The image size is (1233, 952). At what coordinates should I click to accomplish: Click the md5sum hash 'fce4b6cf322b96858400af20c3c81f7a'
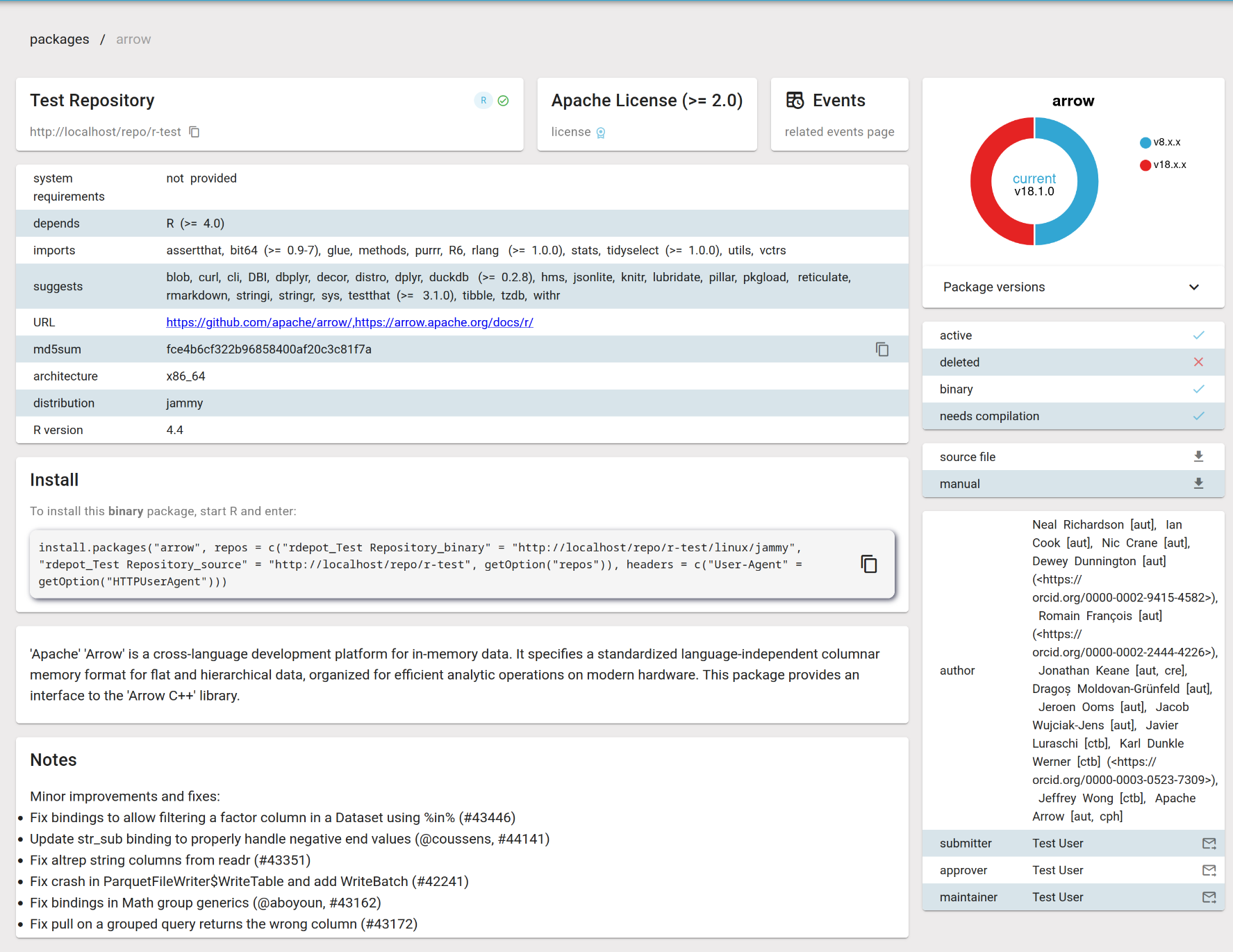pyautogui.click(x=269, y=349)
